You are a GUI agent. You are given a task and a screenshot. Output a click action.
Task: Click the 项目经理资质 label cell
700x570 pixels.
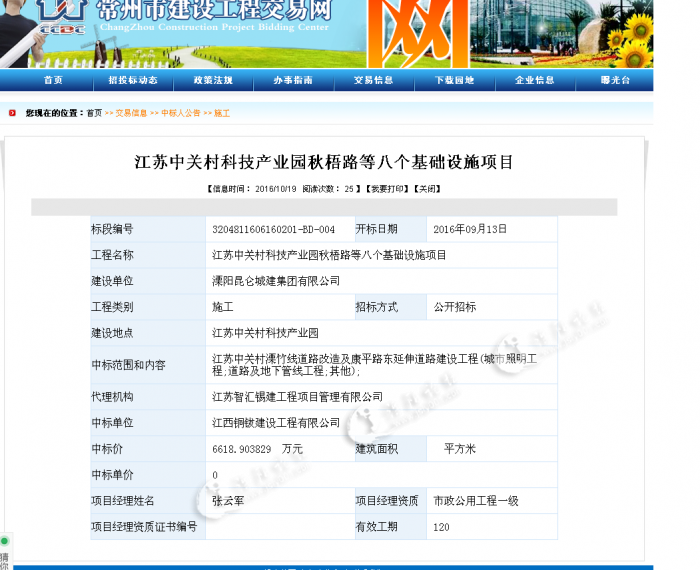391,501
